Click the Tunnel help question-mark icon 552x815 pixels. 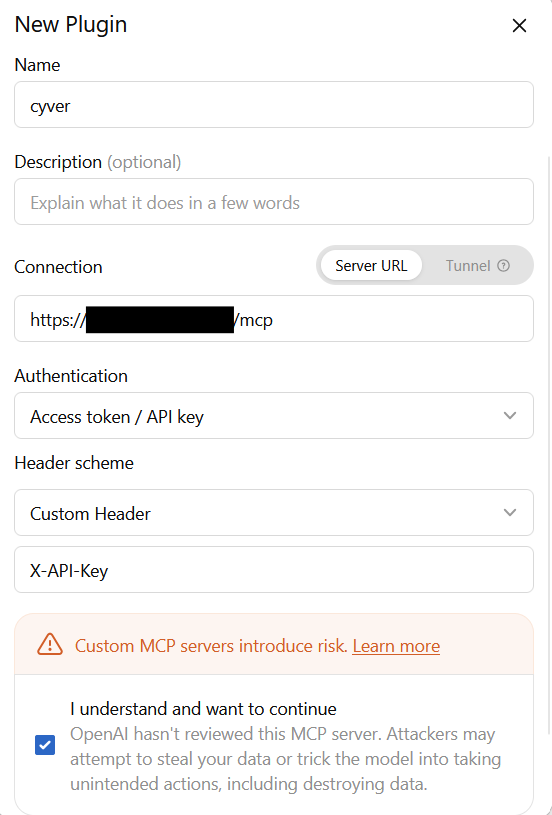pyautogui.click(x=503, y=266)
